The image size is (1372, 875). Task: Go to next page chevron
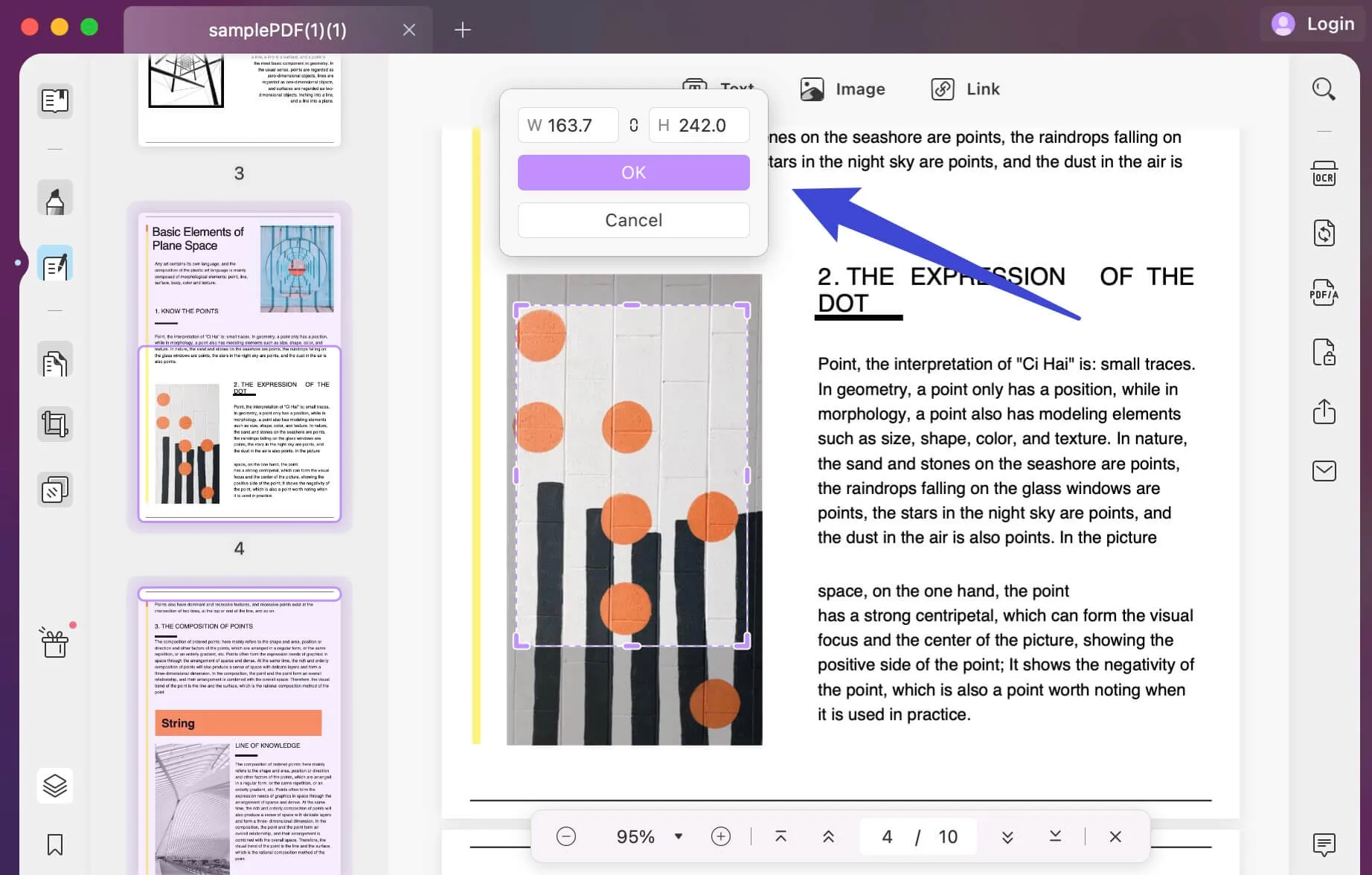tap(1007, 836)
